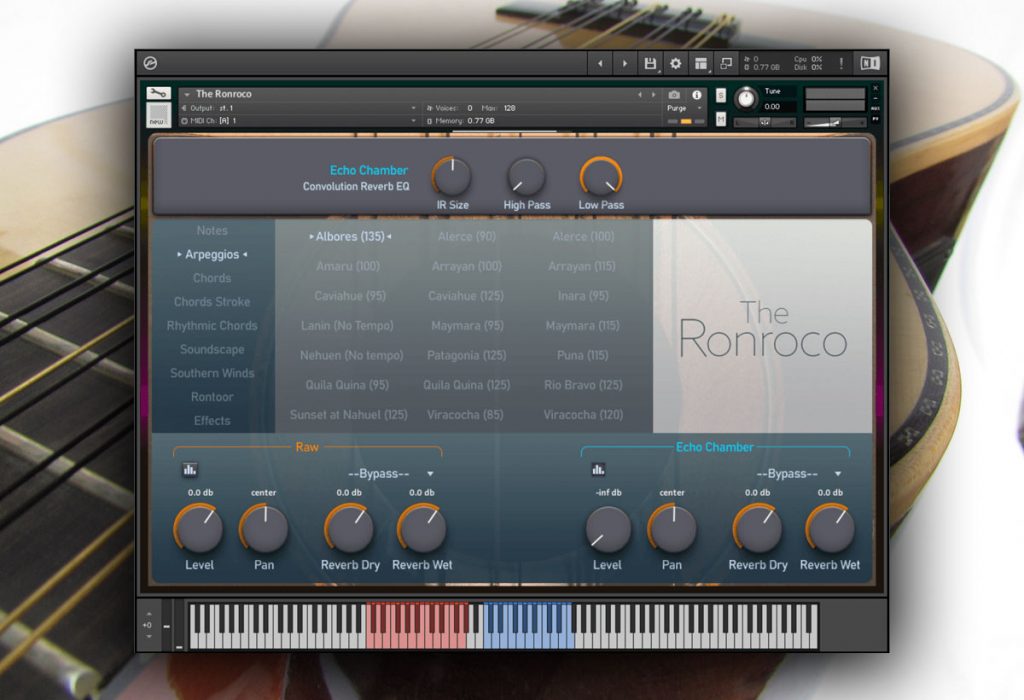The width and height of the screenshot is (1024, 700).
Task: Open the save floppy-disk menu
Action: click(650, 63)
